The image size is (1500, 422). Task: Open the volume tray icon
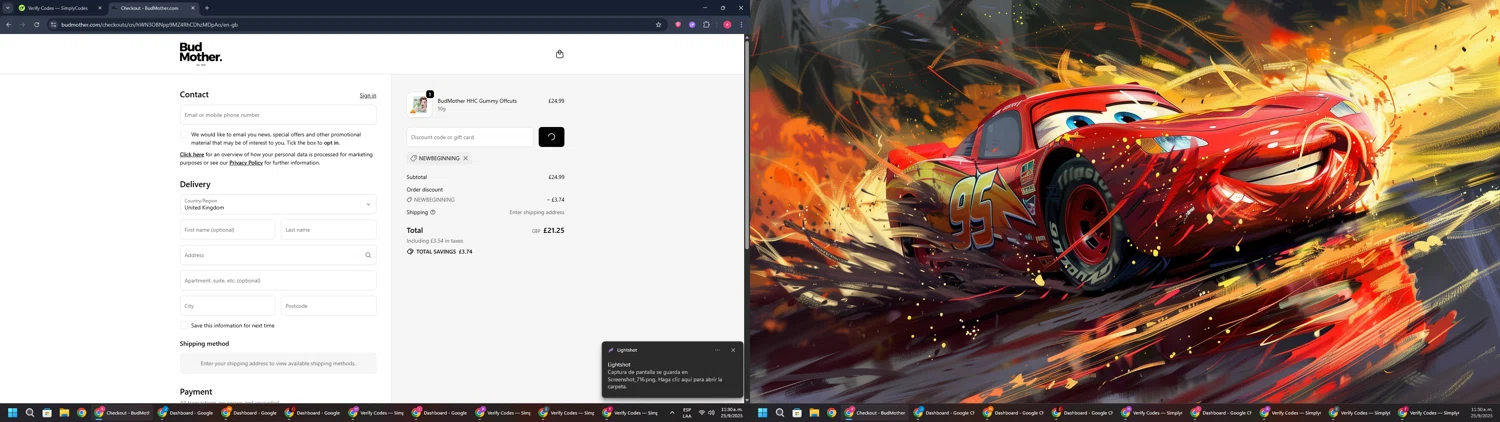712,412
